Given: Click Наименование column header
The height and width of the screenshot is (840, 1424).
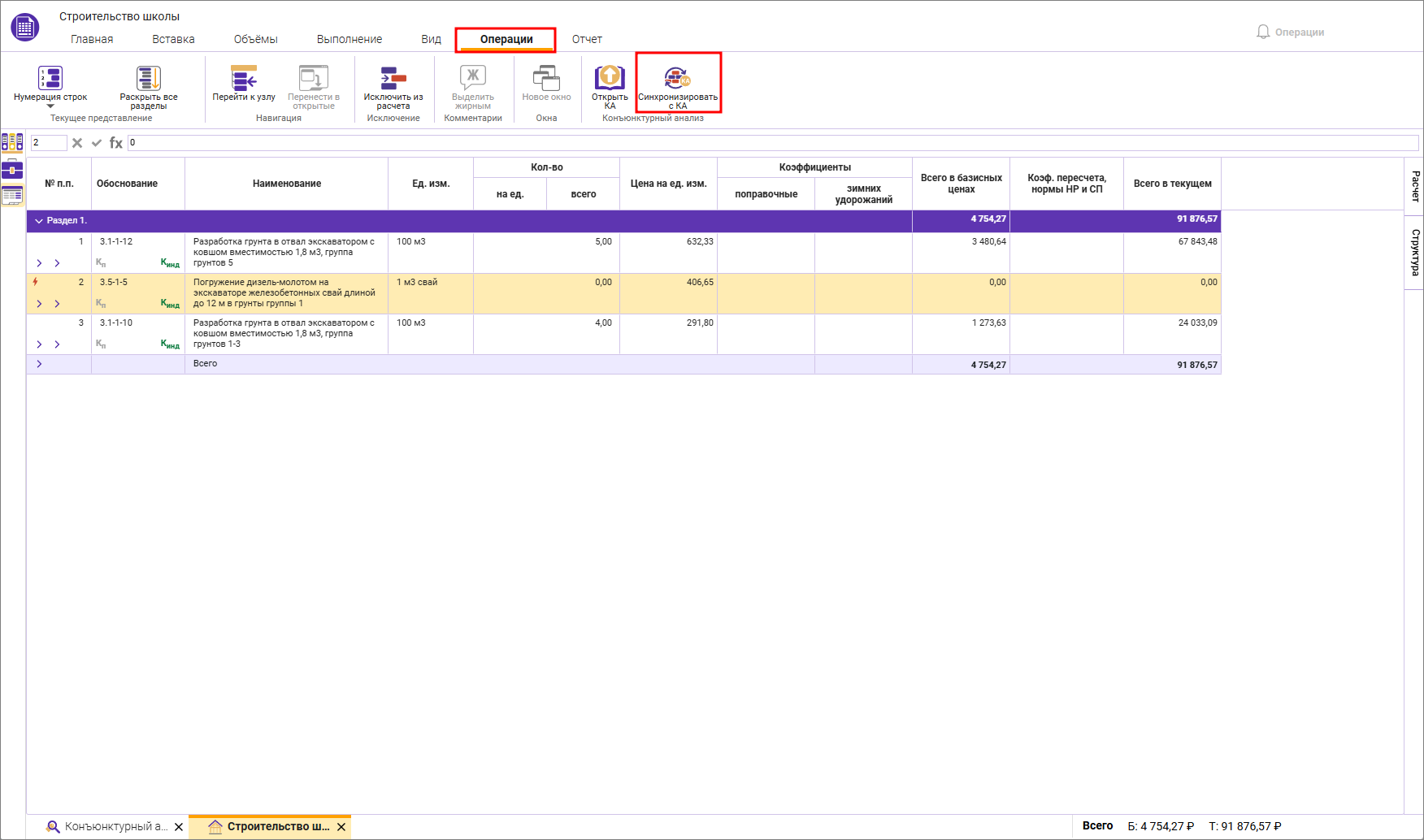Looking at the screenshot, I should [287, 184].
